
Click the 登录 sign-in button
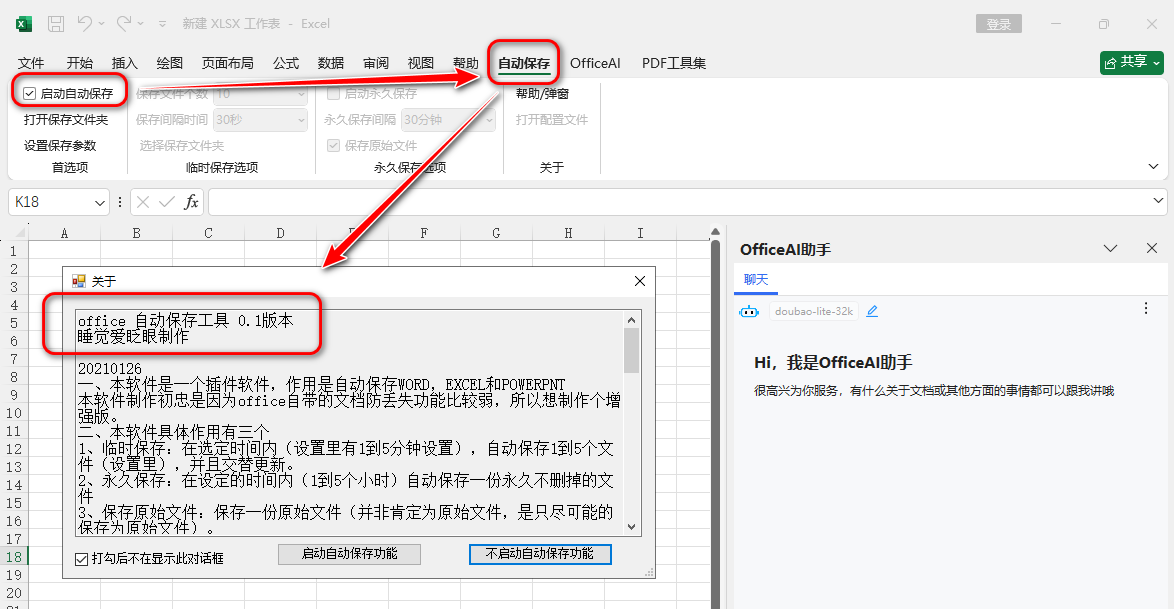[x=999, y=24]
